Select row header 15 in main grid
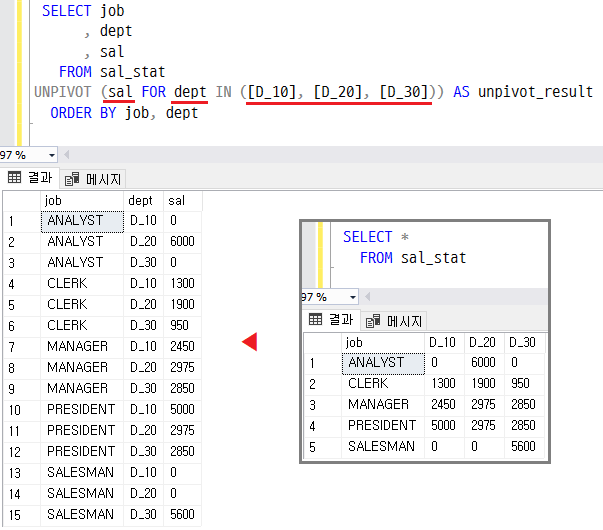Screen dimensions: 603x530 22,515
